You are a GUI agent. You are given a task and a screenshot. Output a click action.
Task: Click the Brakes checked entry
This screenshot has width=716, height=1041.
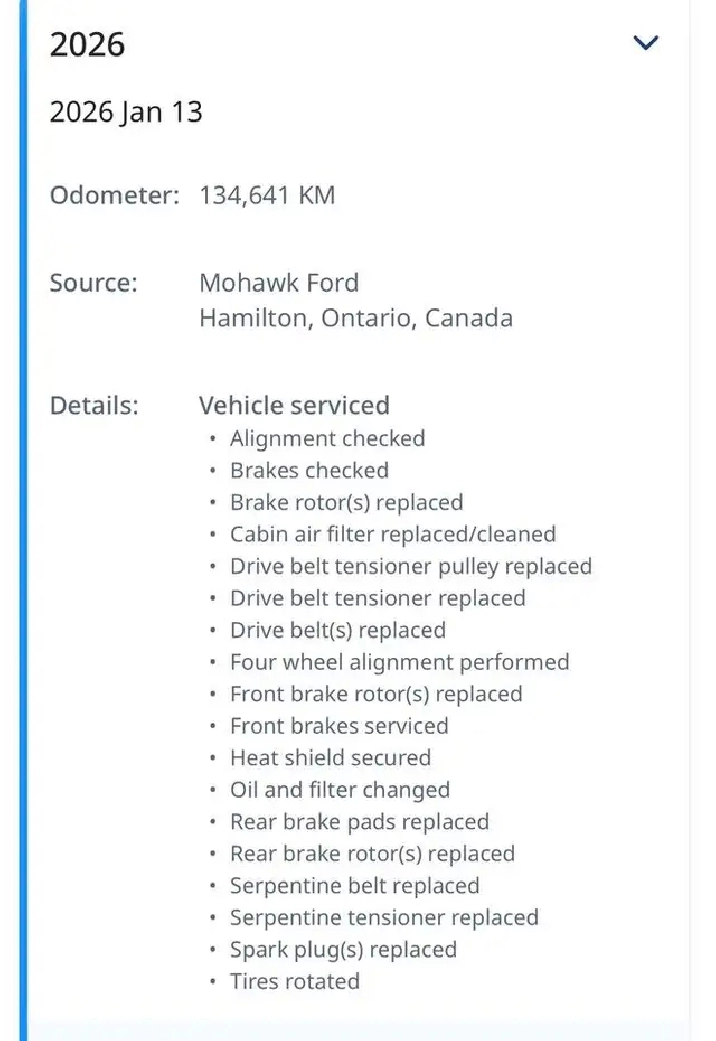[x=309, y=470]
